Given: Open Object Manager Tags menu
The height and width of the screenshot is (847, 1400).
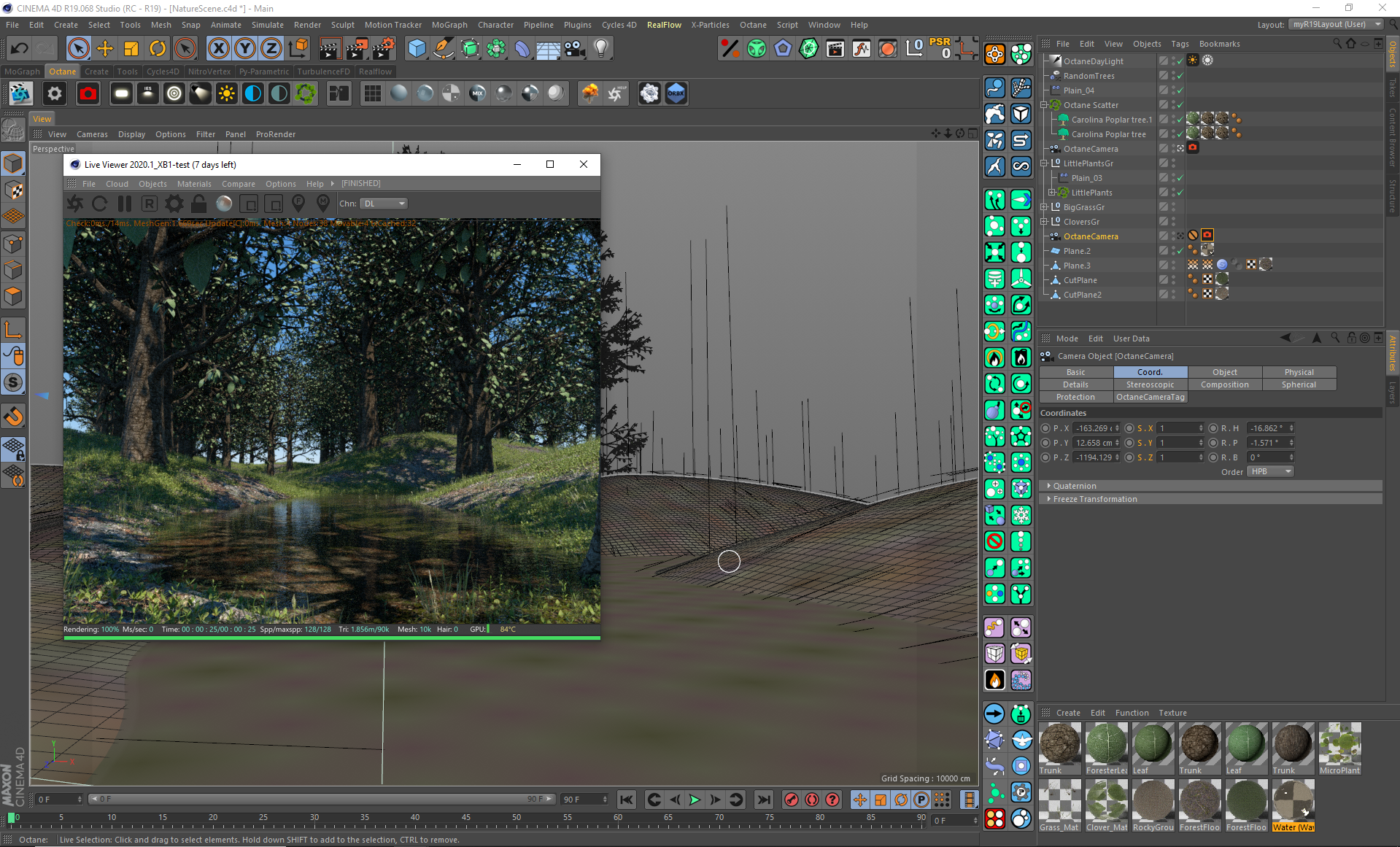Looking at the screenshot, I should click(1180, 44).
